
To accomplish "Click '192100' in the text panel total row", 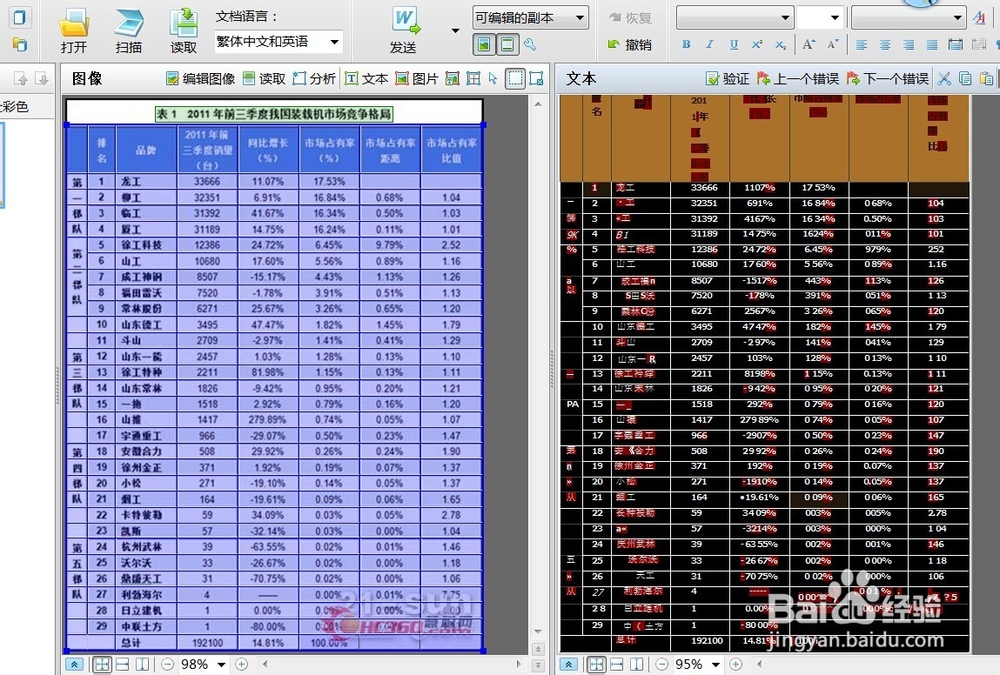I will pos(707,641).
